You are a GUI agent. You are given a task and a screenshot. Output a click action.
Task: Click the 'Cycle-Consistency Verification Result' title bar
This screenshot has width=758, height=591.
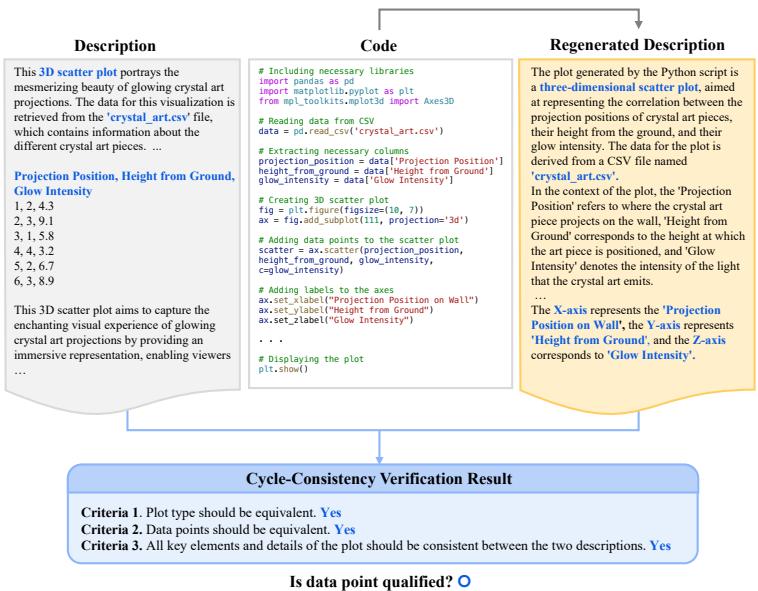tap(378, 478)
